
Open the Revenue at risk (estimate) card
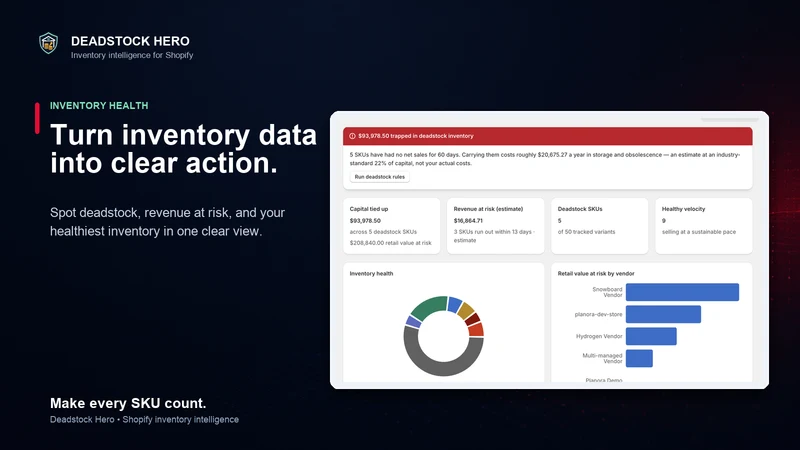(495, 226)
